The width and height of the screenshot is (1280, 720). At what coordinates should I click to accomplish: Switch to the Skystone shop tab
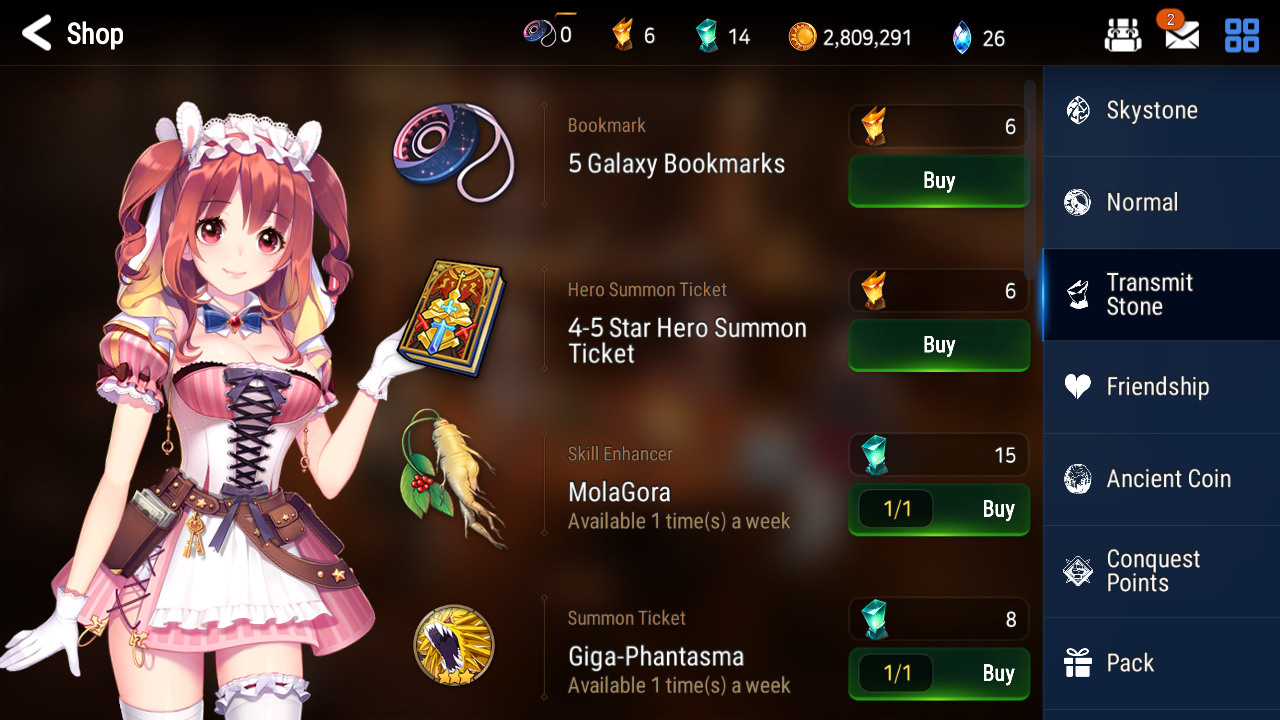pyautogui.click(x=1161, y=111)
